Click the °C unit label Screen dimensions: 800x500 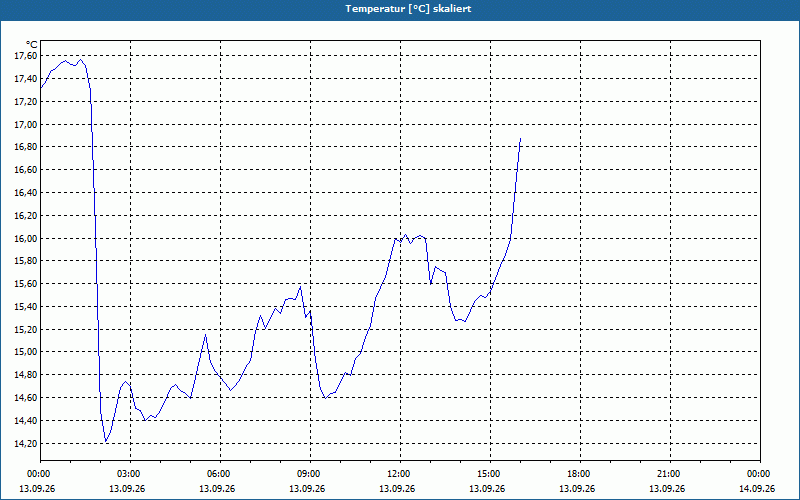32,45
